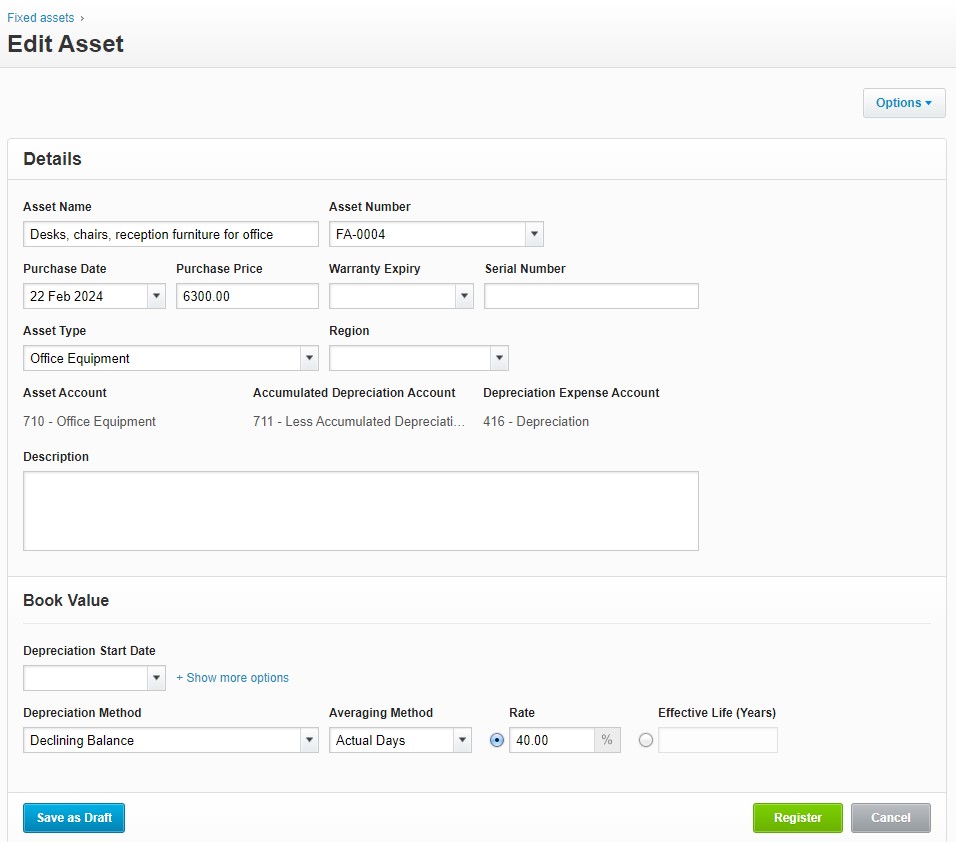Click the Purchase Price field
Screen dimensions: 956x842
tap(246, 295)
